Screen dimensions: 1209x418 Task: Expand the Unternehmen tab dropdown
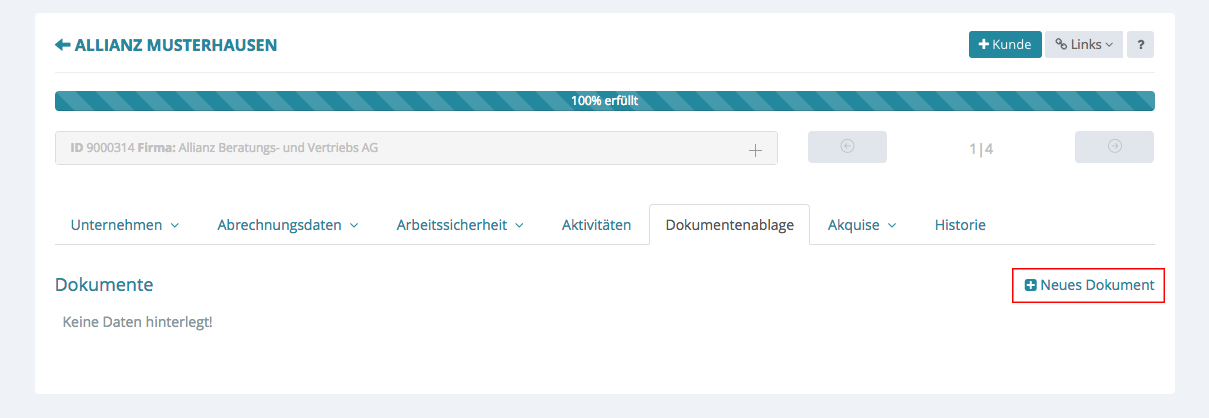[125, 225]
